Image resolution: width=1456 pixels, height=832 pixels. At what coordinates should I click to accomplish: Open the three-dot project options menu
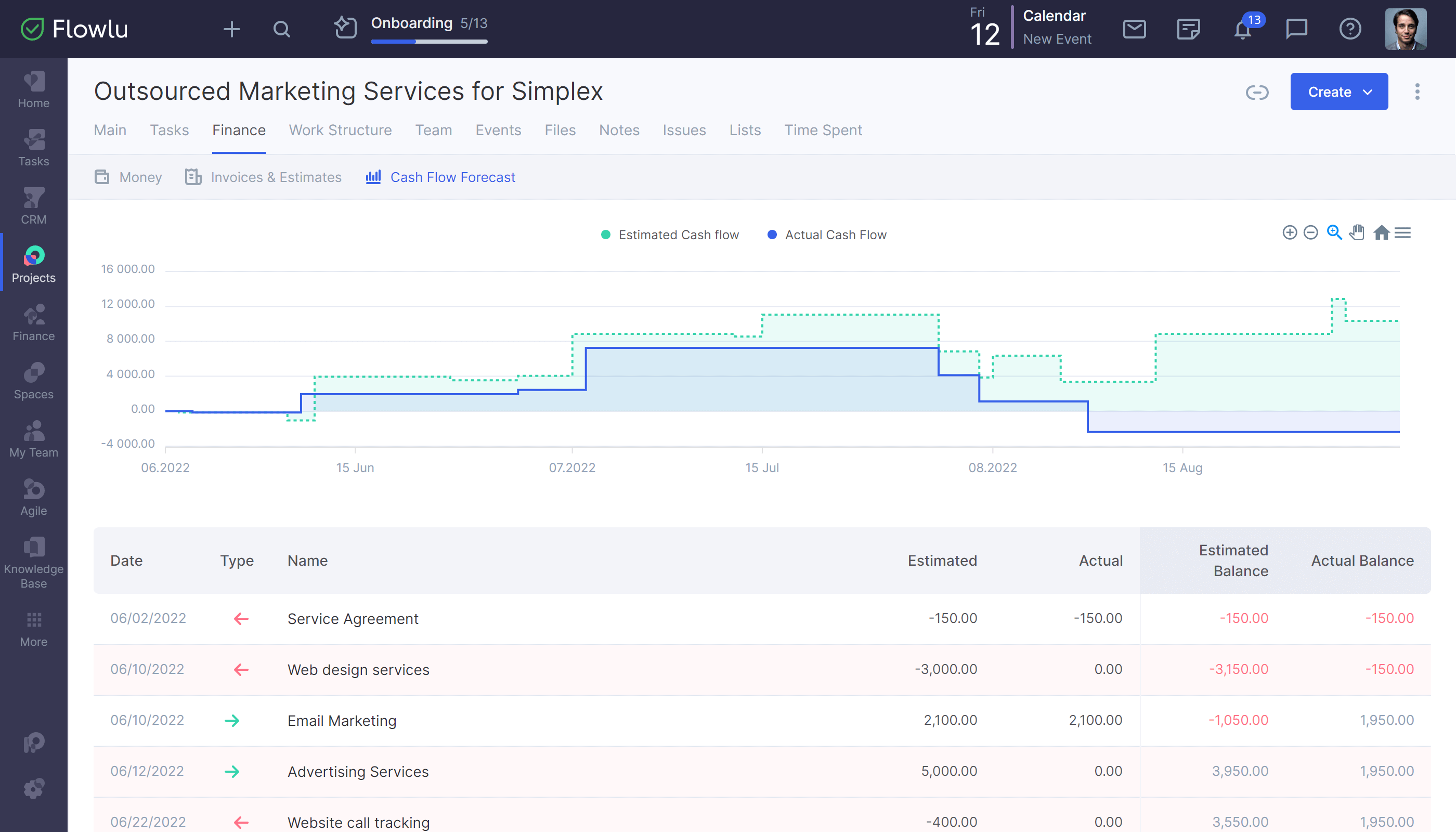coord(1417,91)
